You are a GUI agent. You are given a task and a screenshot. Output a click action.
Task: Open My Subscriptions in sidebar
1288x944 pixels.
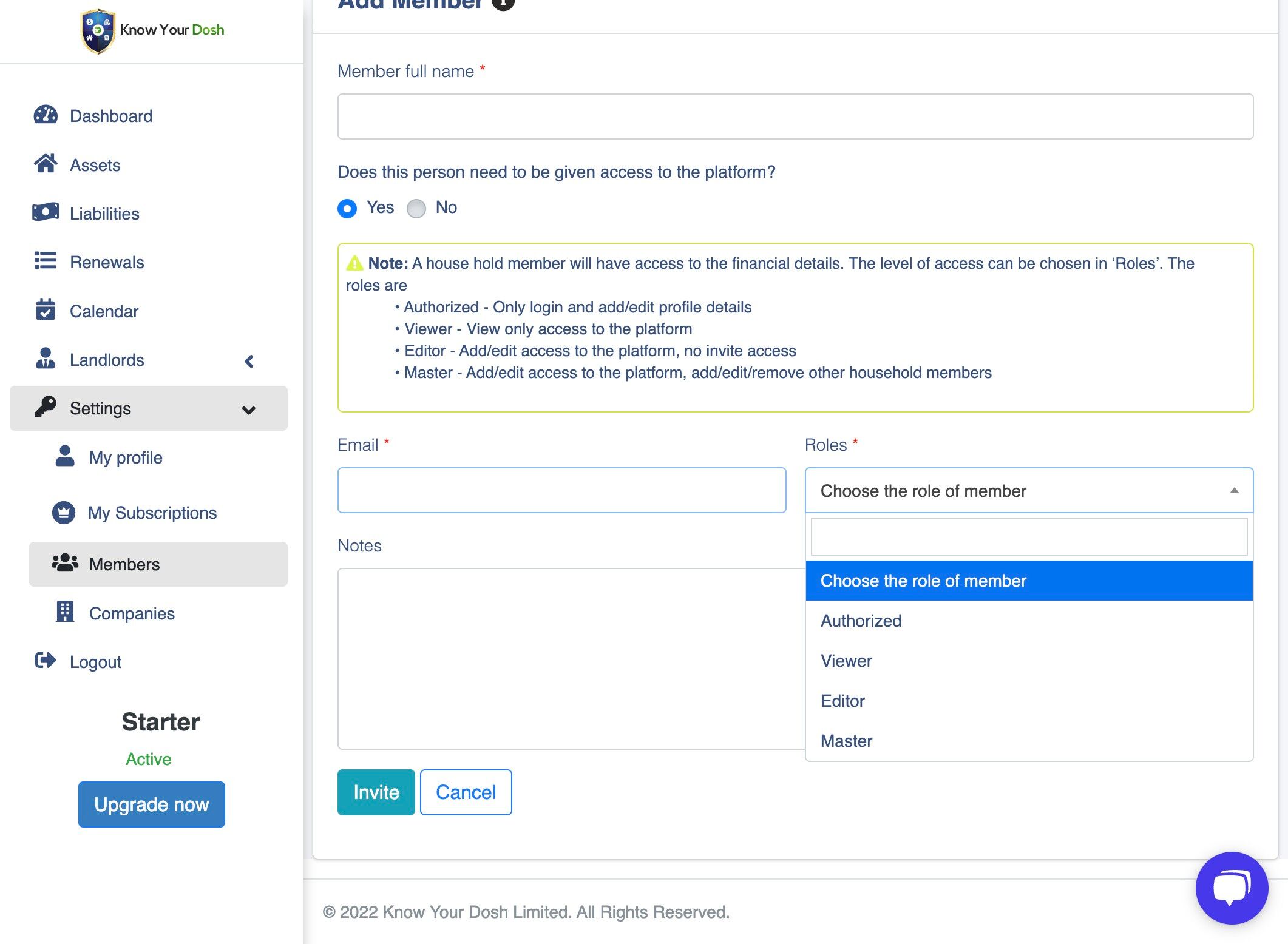point(152,513)
